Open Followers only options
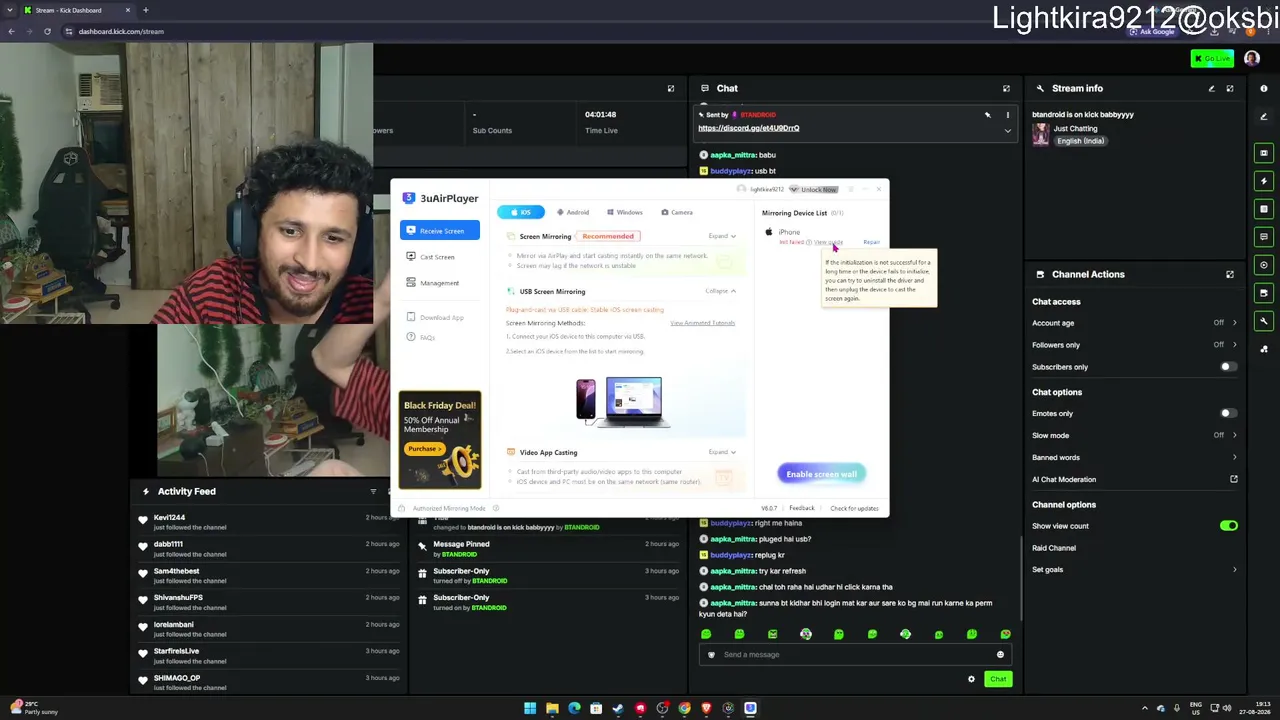The image size is (1280, 720). coord(1135,345)
